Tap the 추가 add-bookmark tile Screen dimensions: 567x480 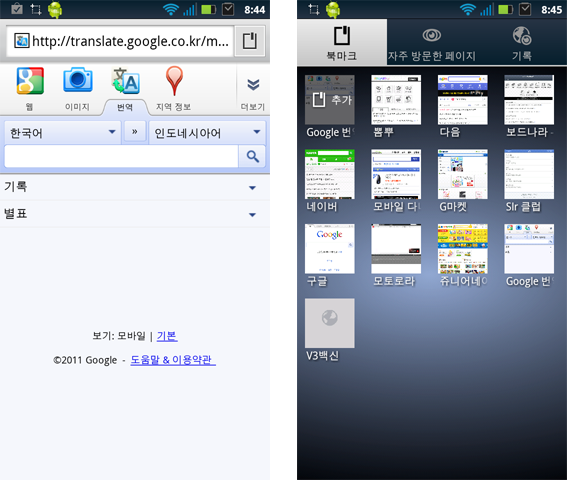329,100
